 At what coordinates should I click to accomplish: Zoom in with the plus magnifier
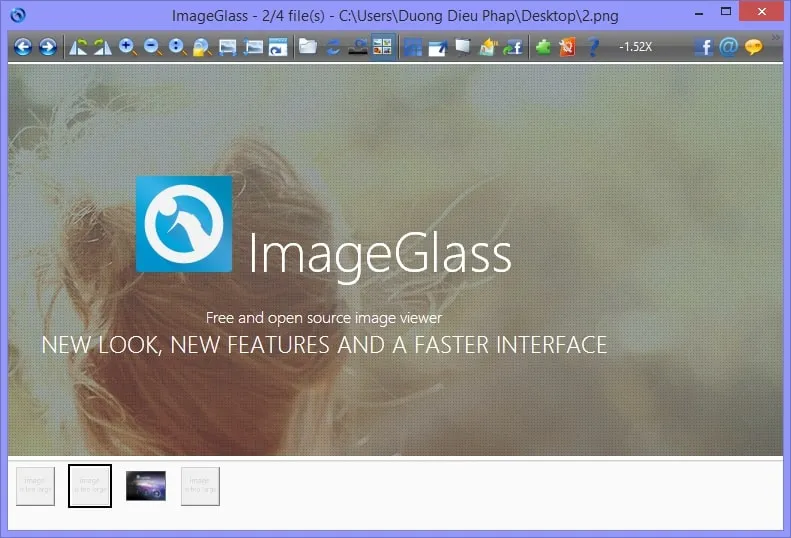click(128, 47)
